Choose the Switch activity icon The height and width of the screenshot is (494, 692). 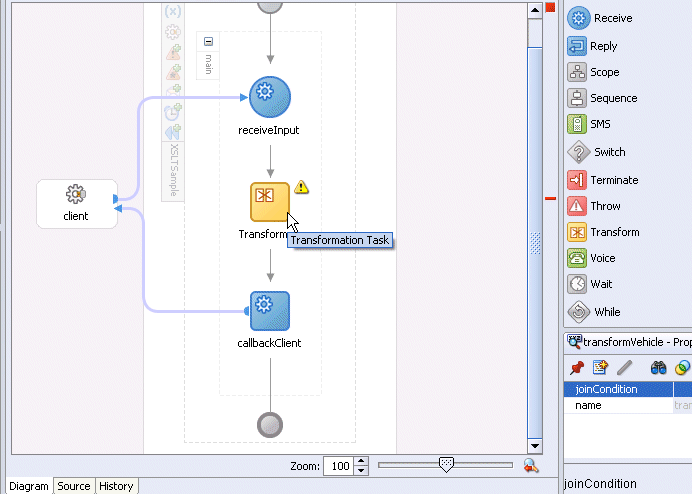coord(579,152)
